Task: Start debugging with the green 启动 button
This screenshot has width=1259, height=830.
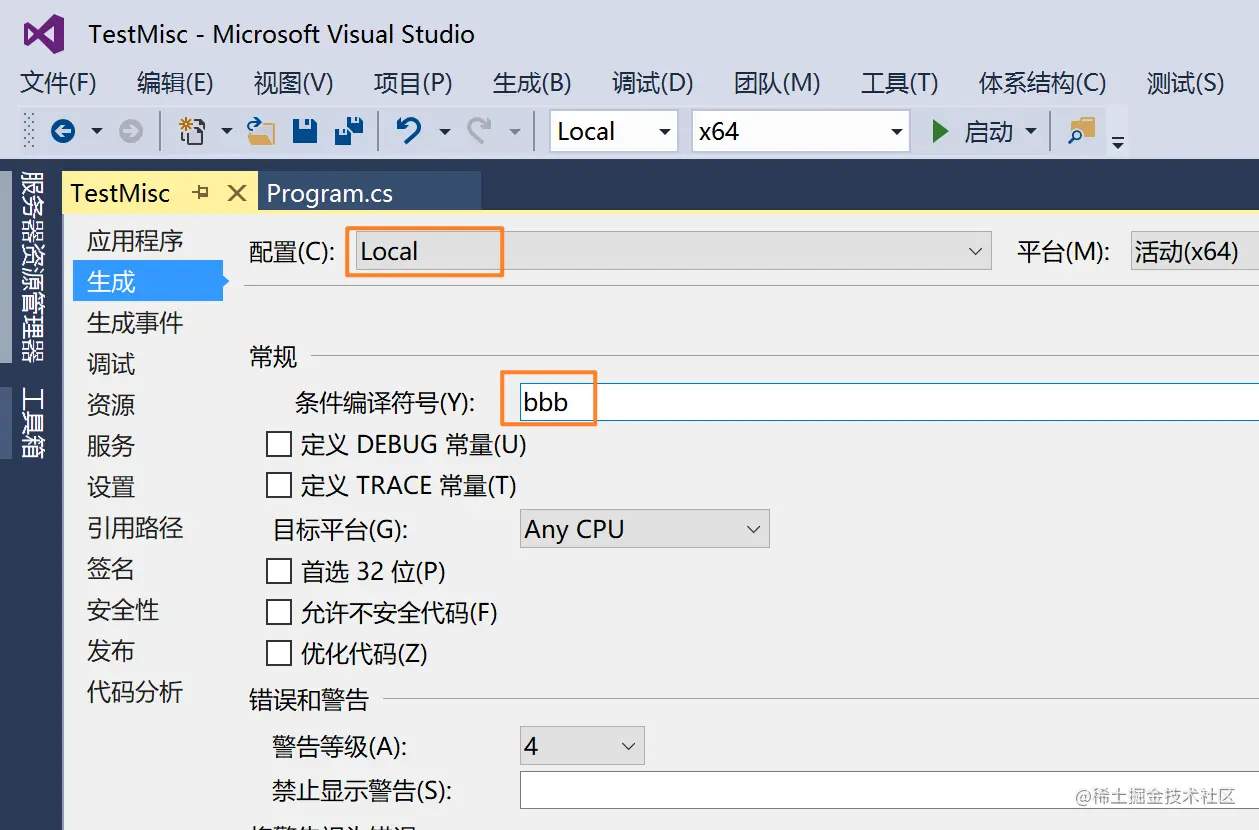Action: point(973,131)
